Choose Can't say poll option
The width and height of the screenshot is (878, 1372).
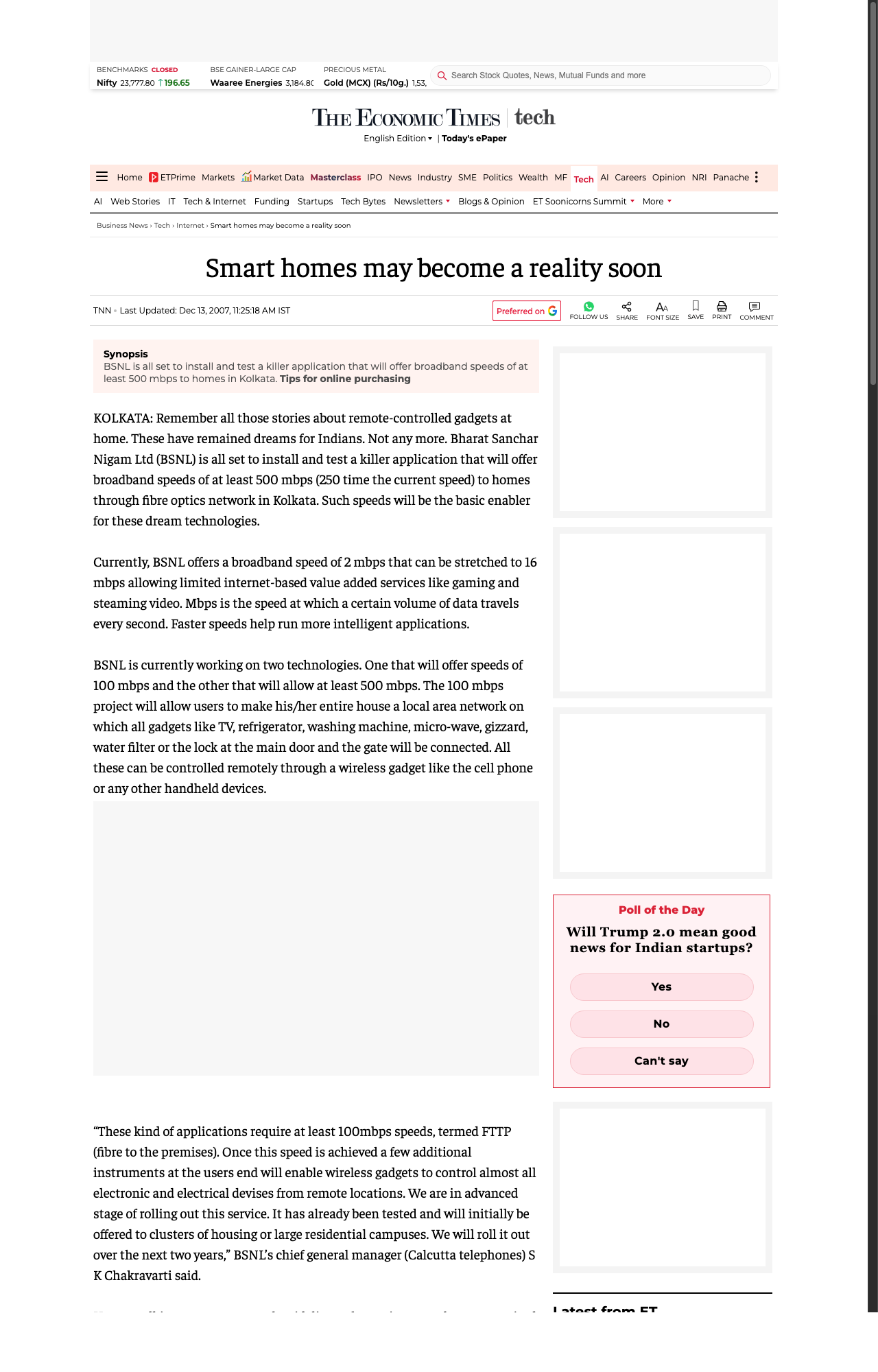coord(661,1061)
